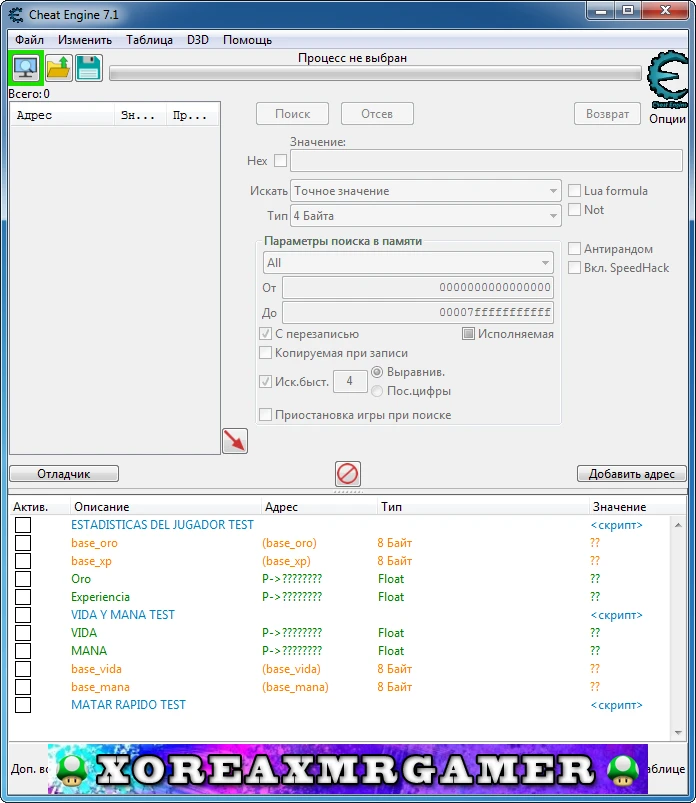696x803 pixels.
Task: Click address table scrollbar down arrow
Action: (x=678, y=733)
